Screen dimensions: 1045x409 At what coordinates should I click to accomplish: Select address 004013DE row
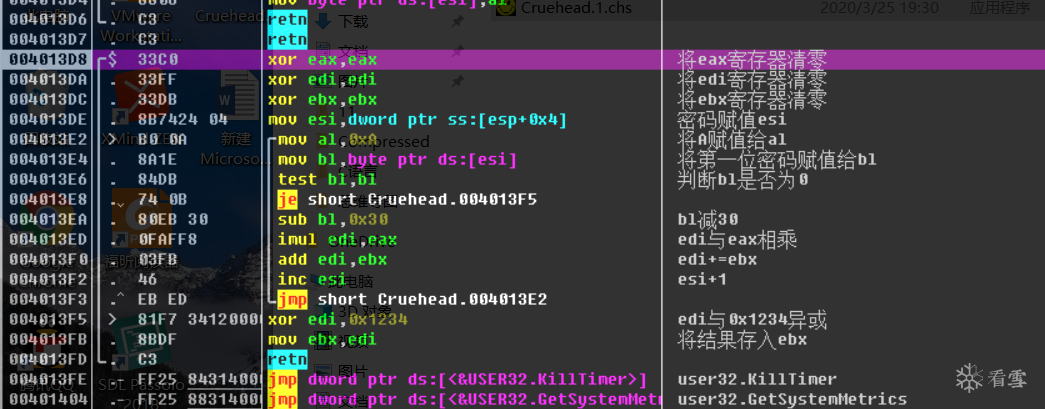pos(49,119)
